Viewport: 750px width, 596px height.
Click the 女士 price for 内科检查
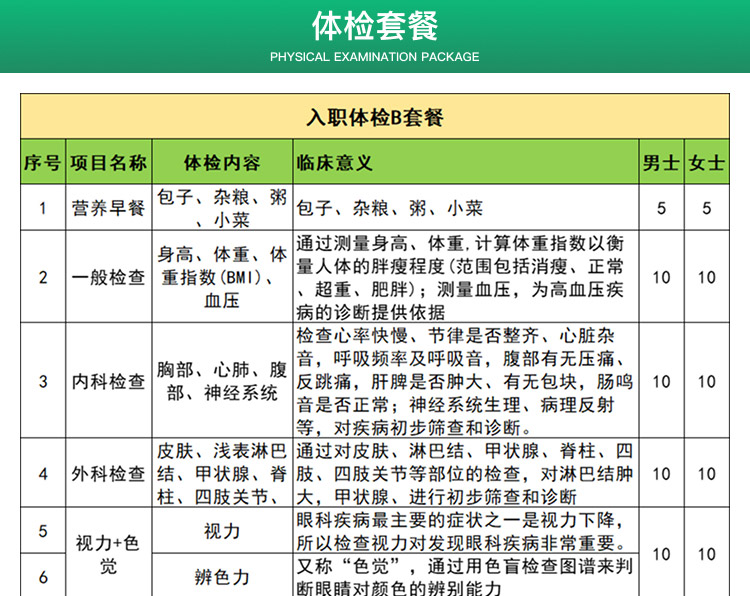coord(706,381)
